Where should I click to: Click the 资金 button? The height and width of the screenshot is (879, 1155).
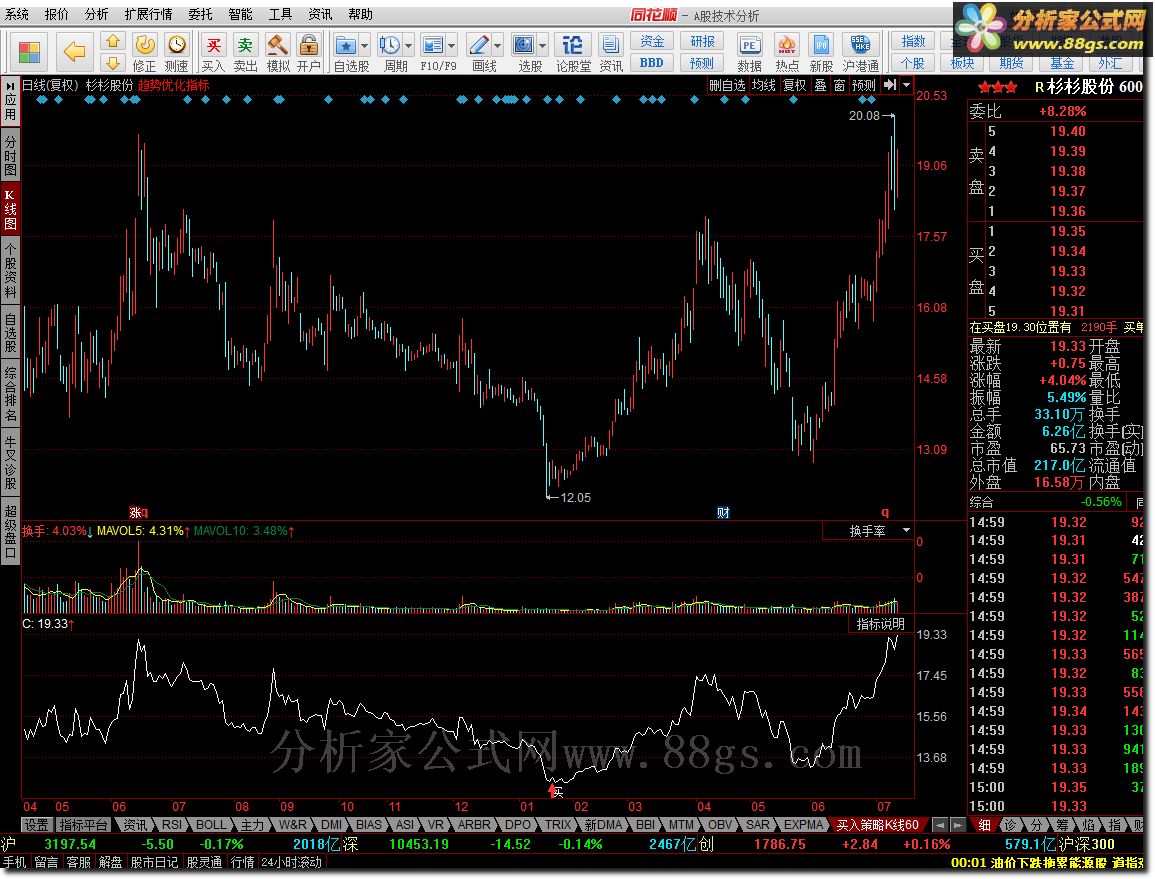pyautogui.click(x=652, y=42)
